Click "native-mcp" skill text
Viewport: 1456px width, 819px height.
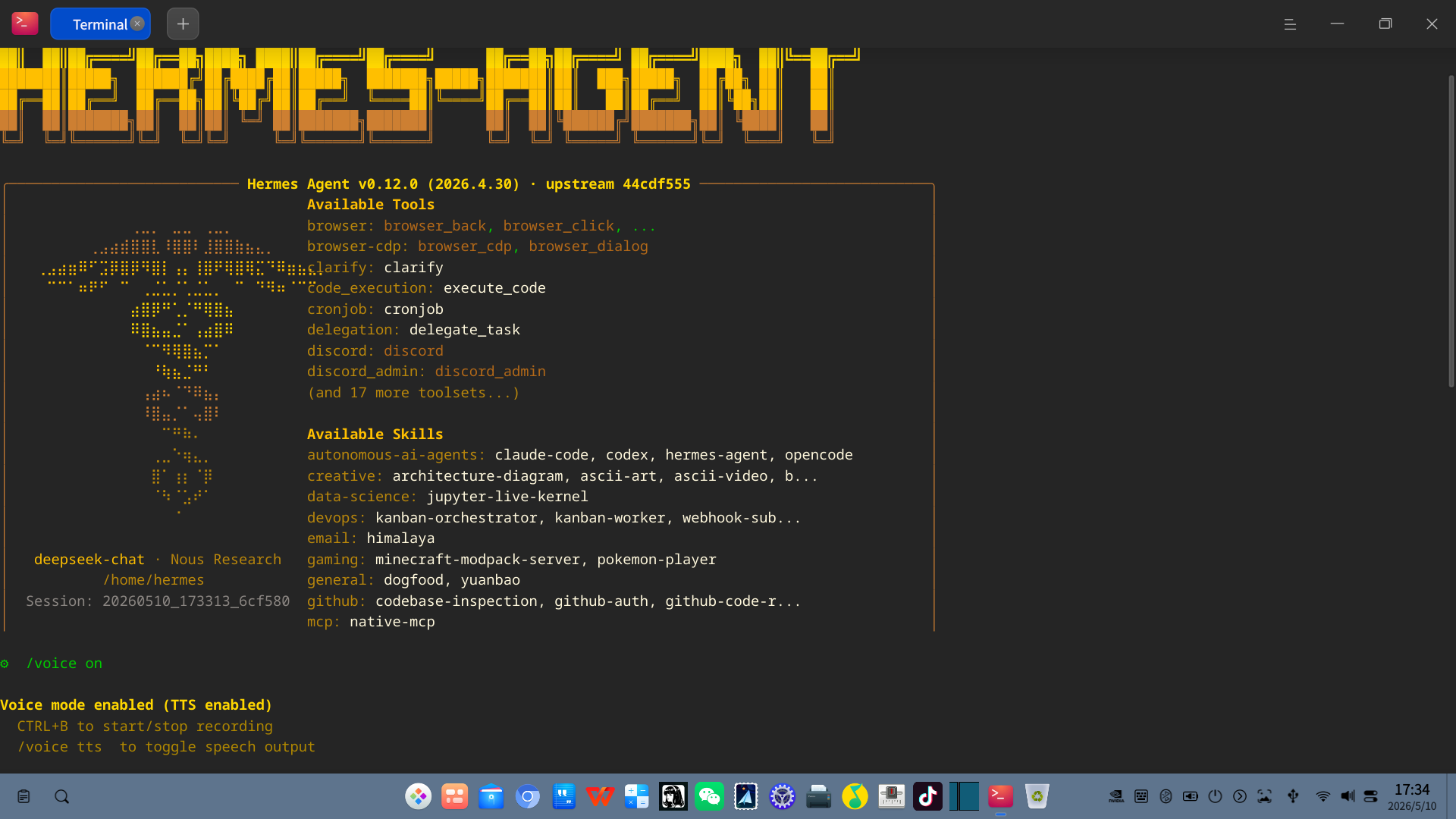coord(392,622)
